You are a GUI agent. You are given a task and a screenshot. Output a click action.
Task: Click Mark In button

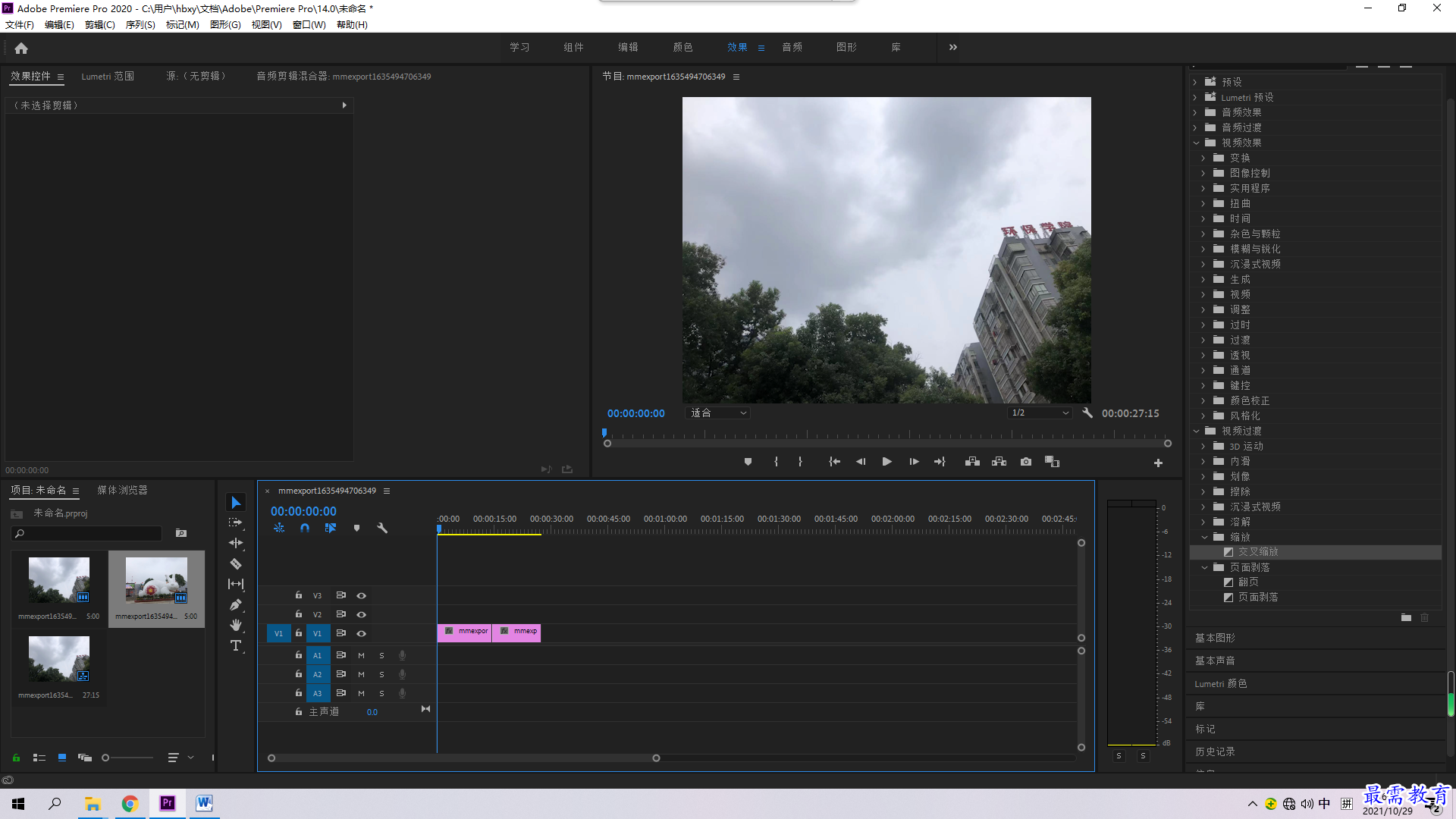776,462
